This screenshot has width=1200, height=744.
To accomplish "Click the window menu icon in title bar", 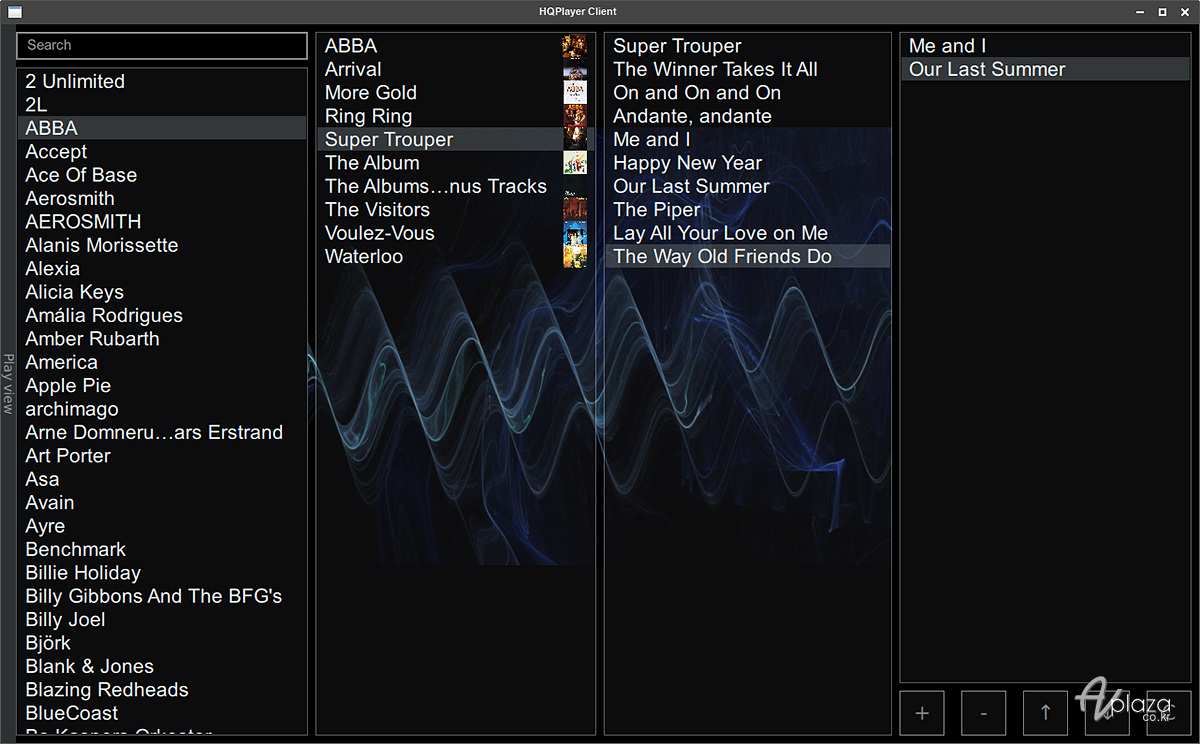I will pos(15,12).
